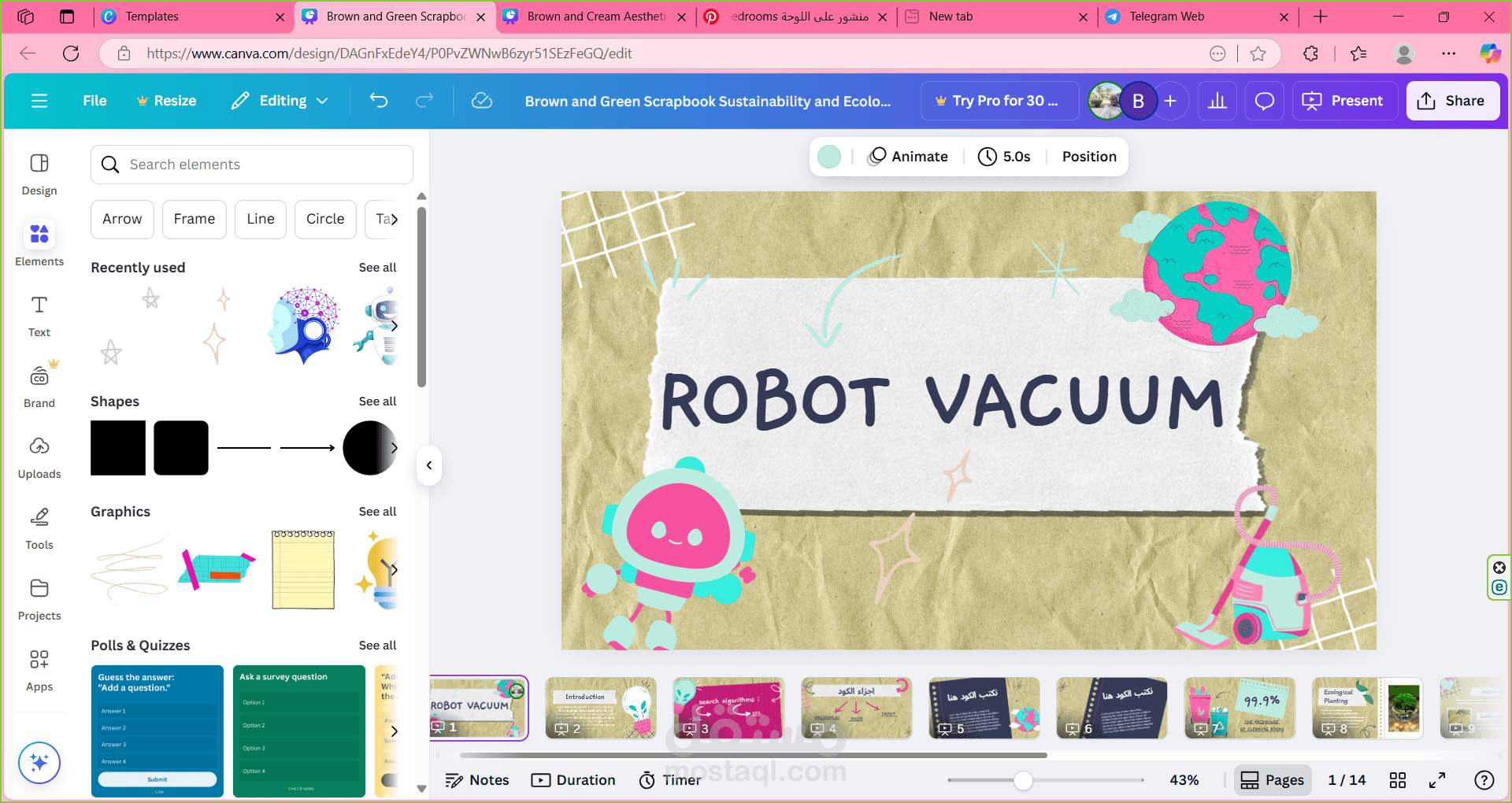Select the Circle element chip

325,219
